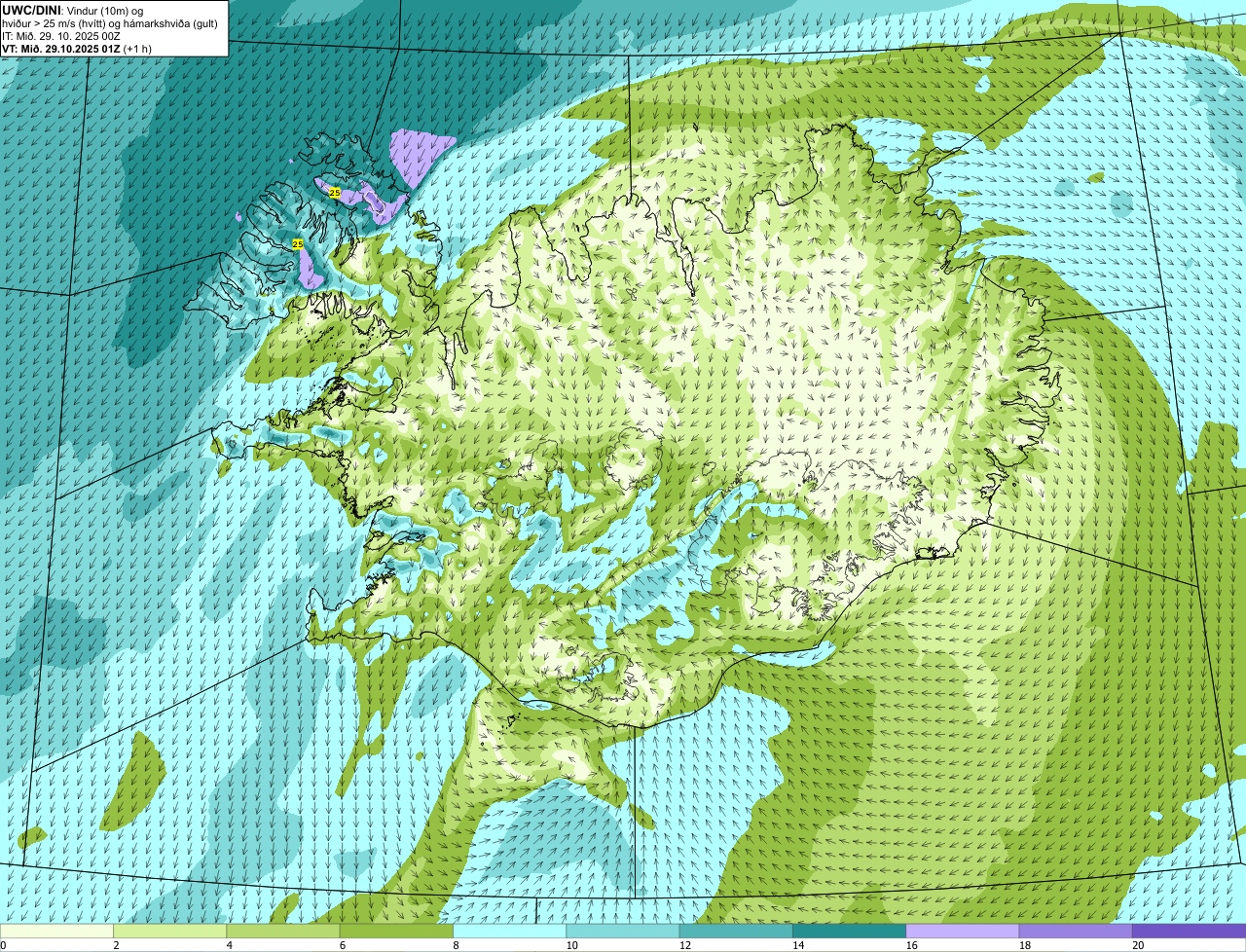This screenshot has width=1246, height=952.
Task: Click the 'UWC/DINI' title text in legend box
Action: pyautogui.click(x=29, y=10)
